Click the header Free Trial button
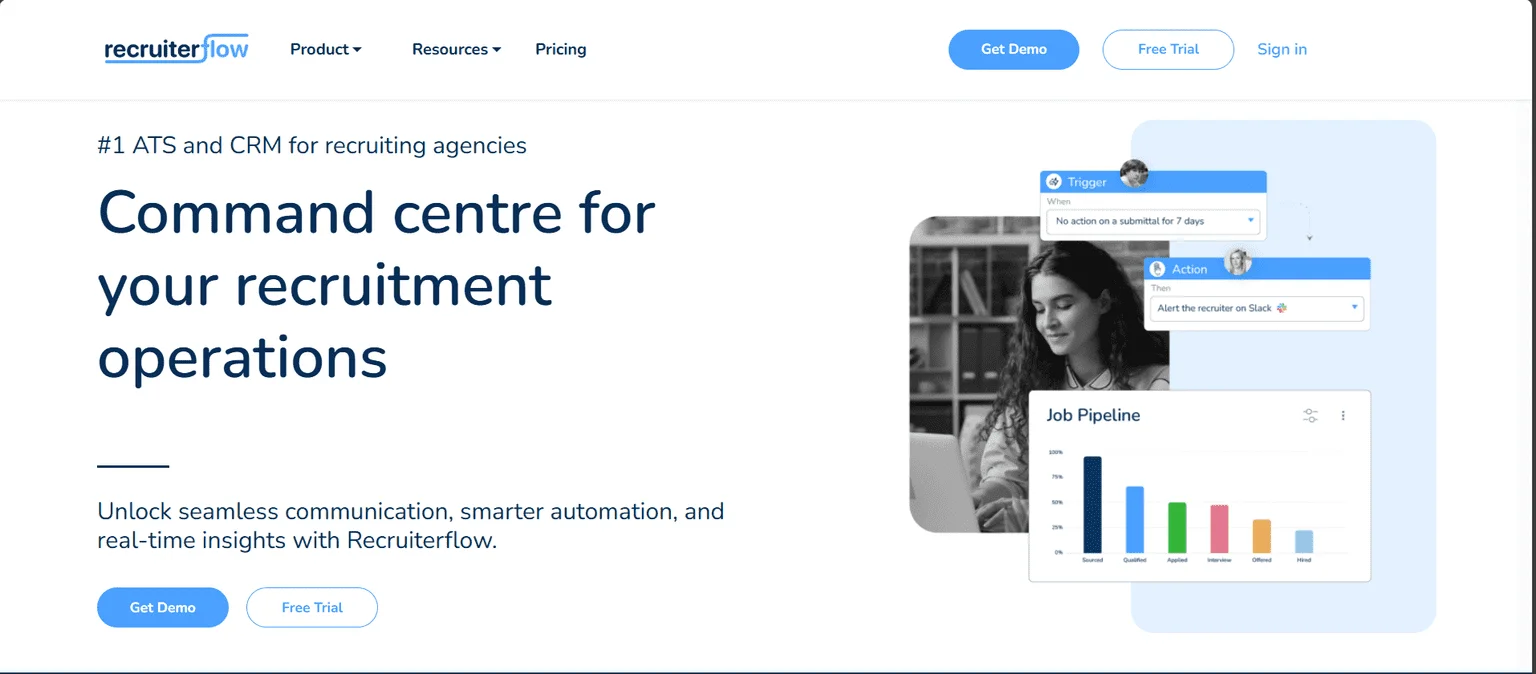This screenshot has width=1536, height=674. [1168, 49]
